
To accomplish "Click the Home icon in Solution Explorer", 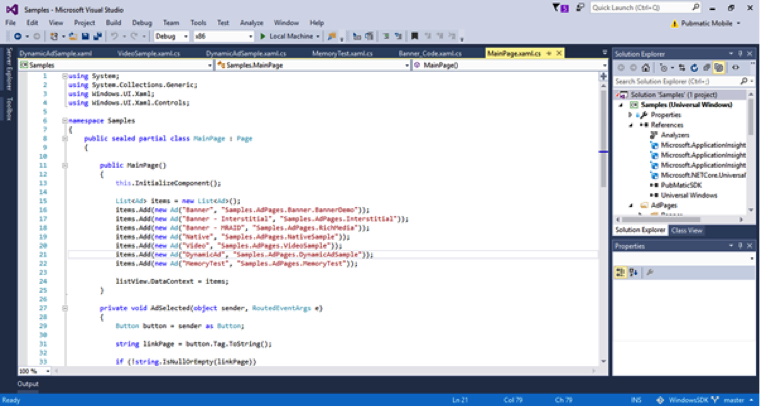I will pyautogui.click(x=645, y=68).
